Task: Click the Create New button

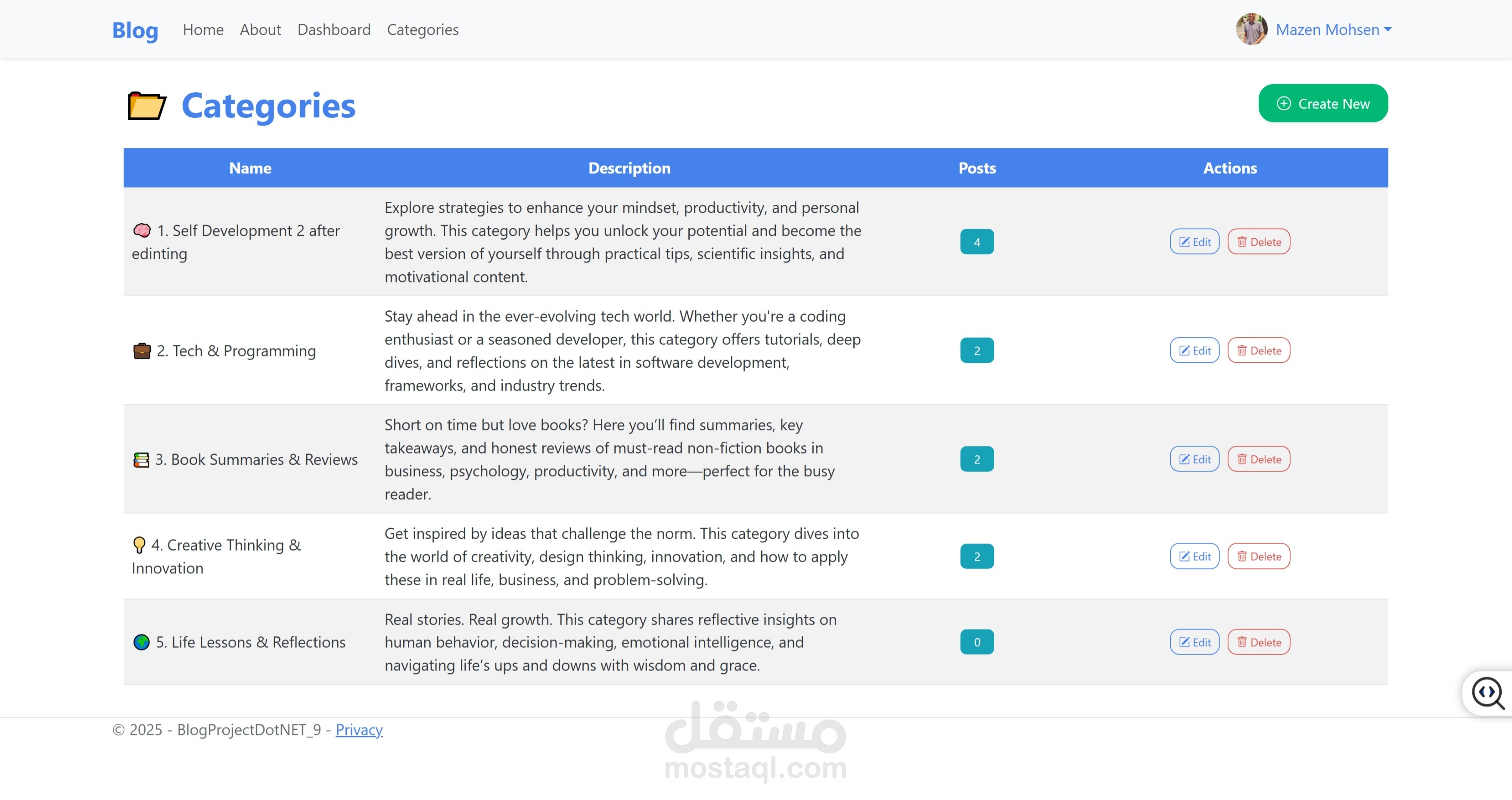Action: (x=1323, y=103)
